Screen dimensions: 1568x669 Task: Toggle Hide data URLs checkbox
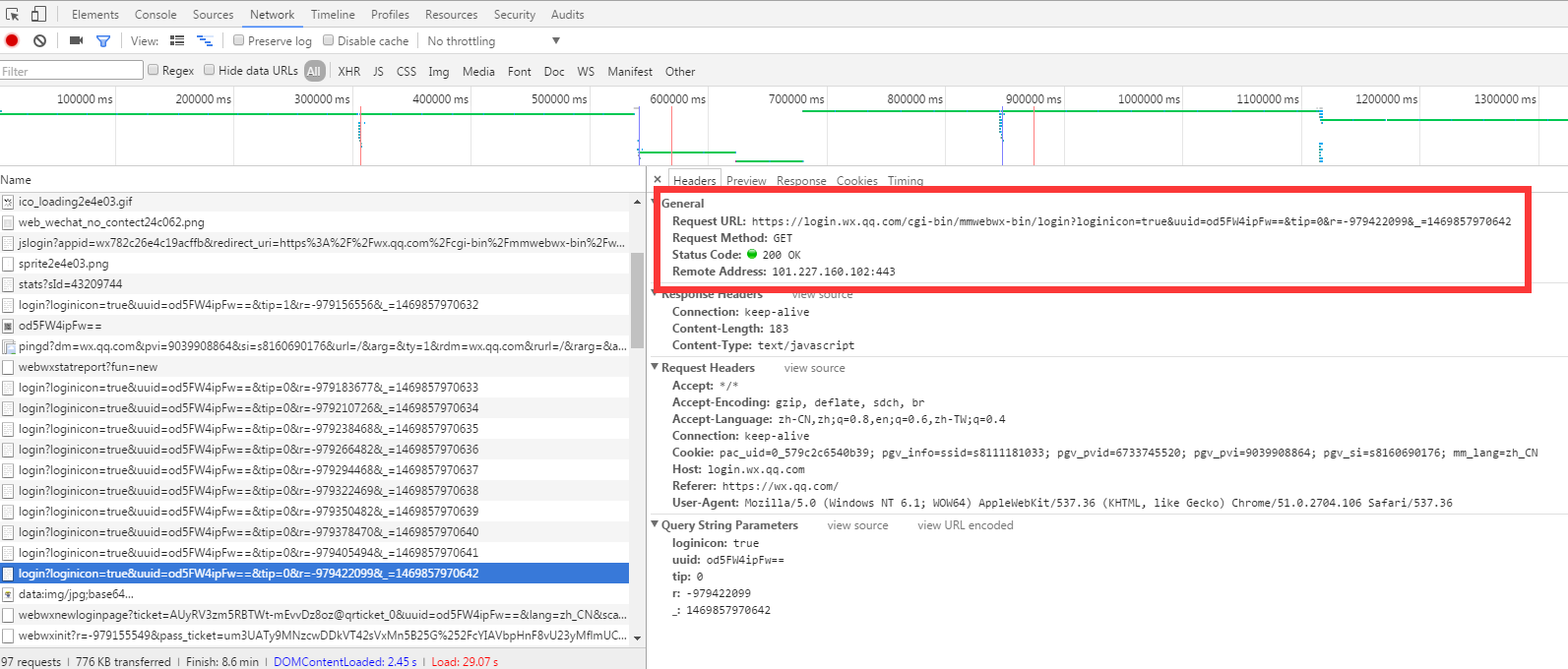(209, 70)
